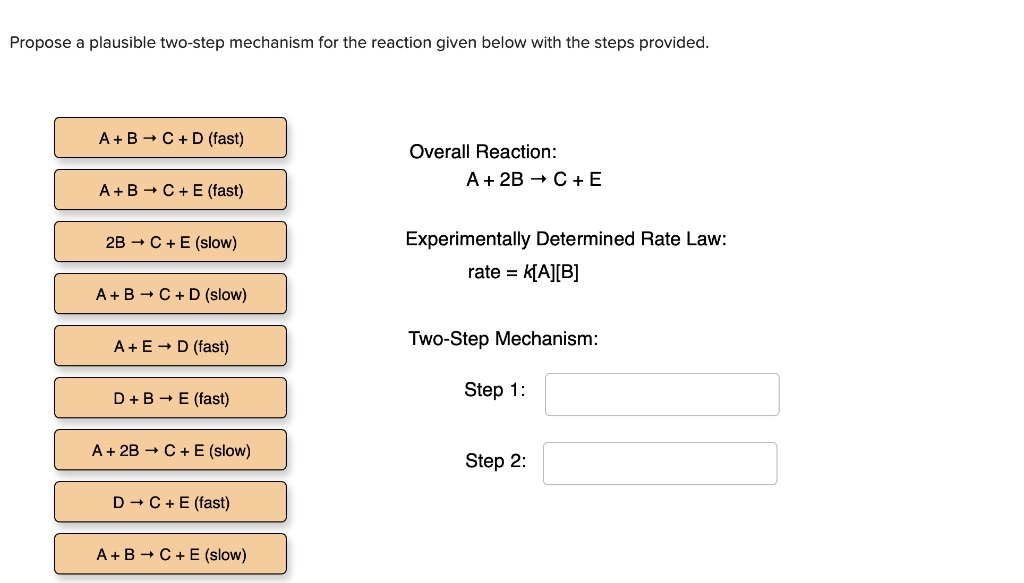Screen dimensions: 1024x583
Task: Click the 'Experimentally Determined Rate Law:' heading
Action: [566, 239]
